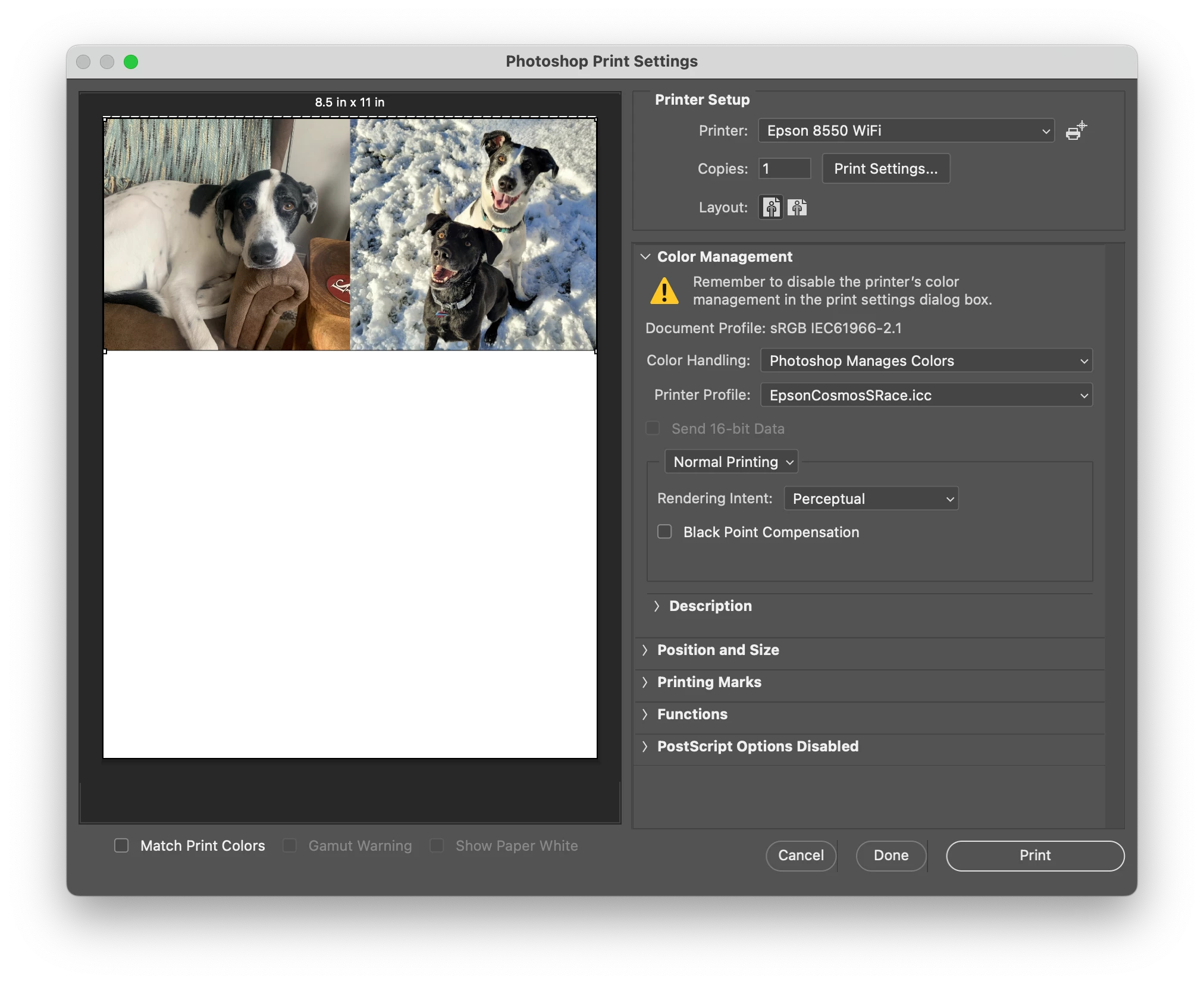
Task: Change the Rendering Intent dropdown
Action: pyautogui.click(x=871, y=499)
